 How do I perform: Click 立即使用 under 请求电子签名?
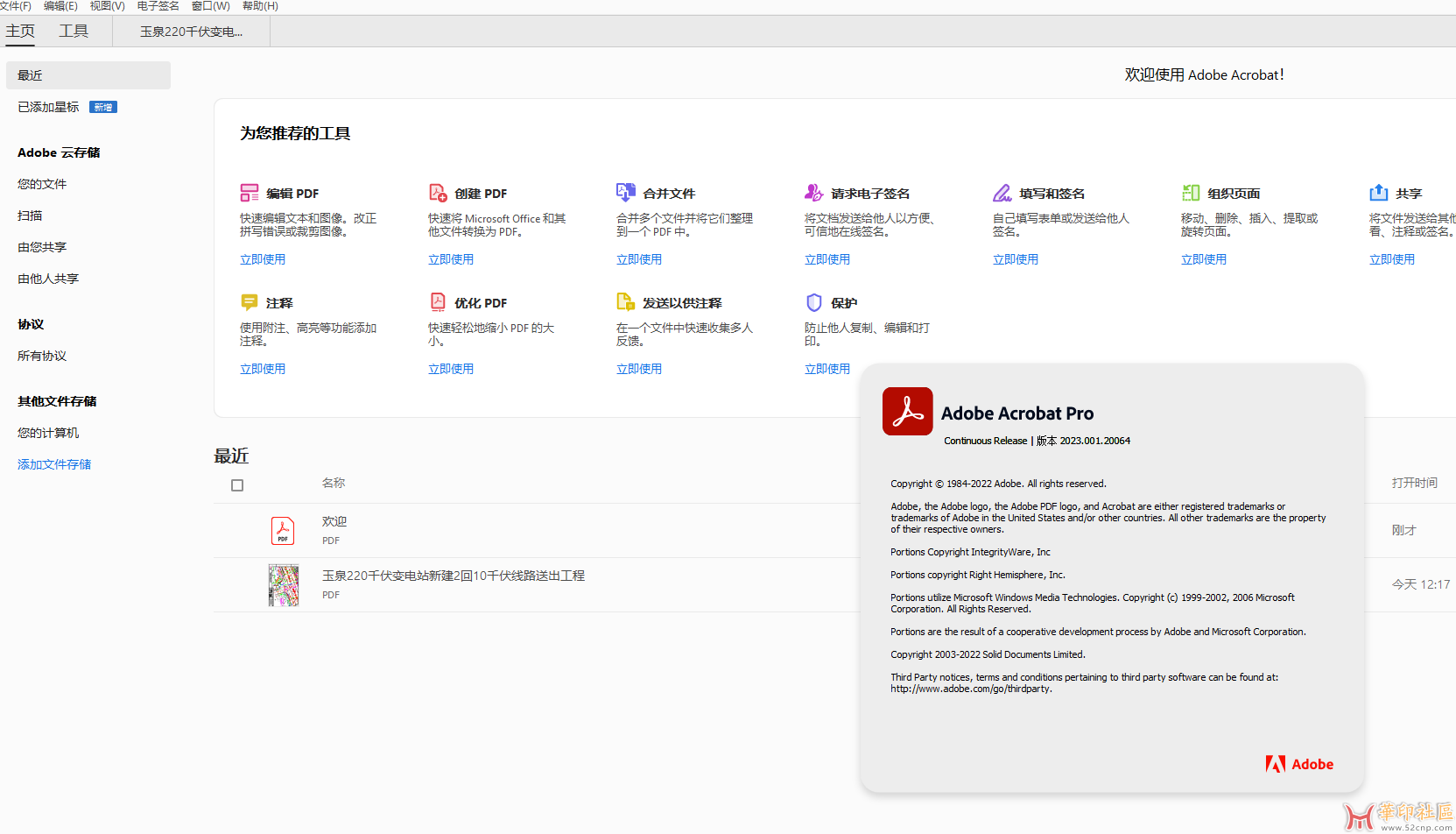tap(827, 259)
